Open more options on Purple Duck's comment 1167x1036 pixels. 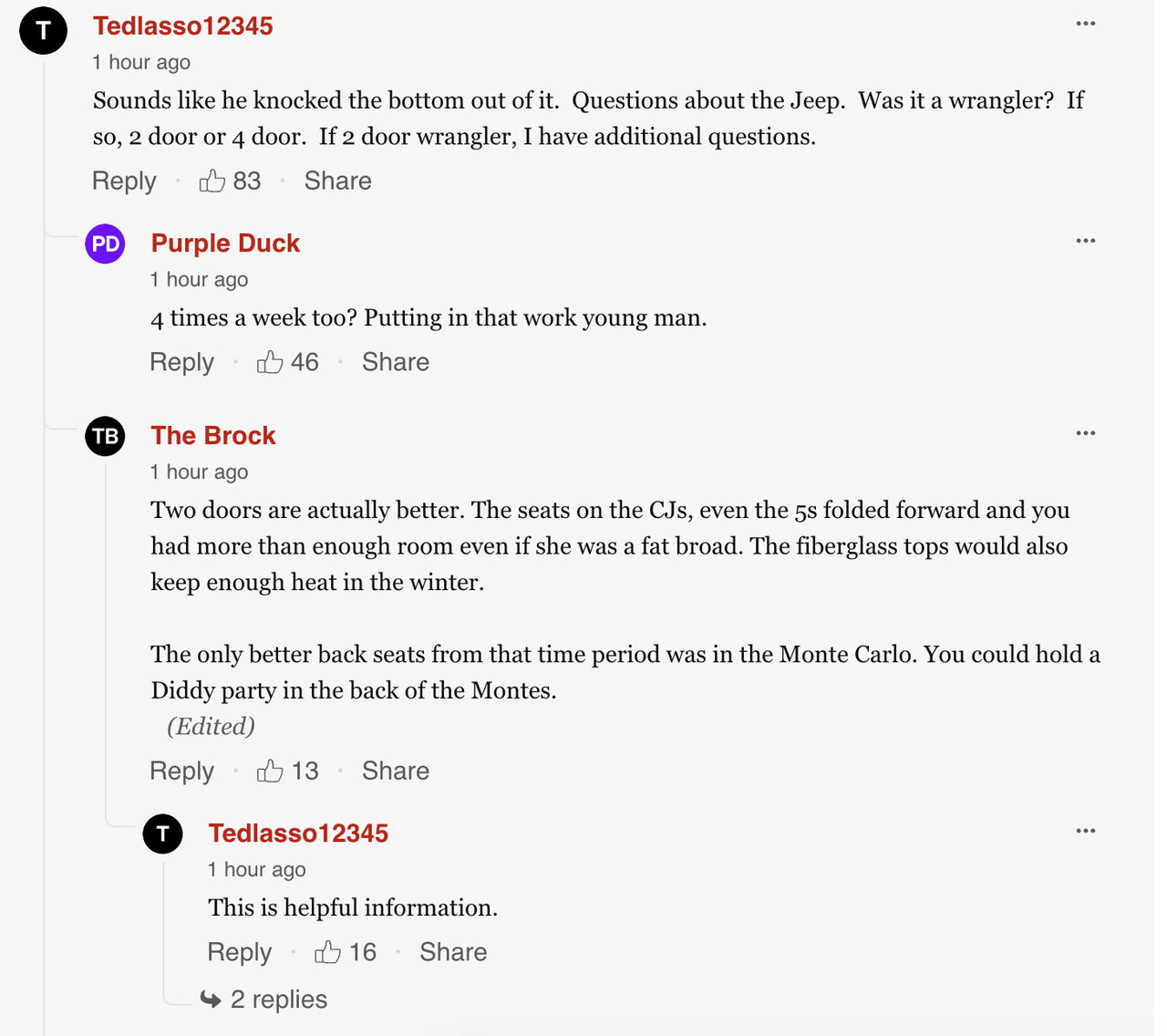1085,241
